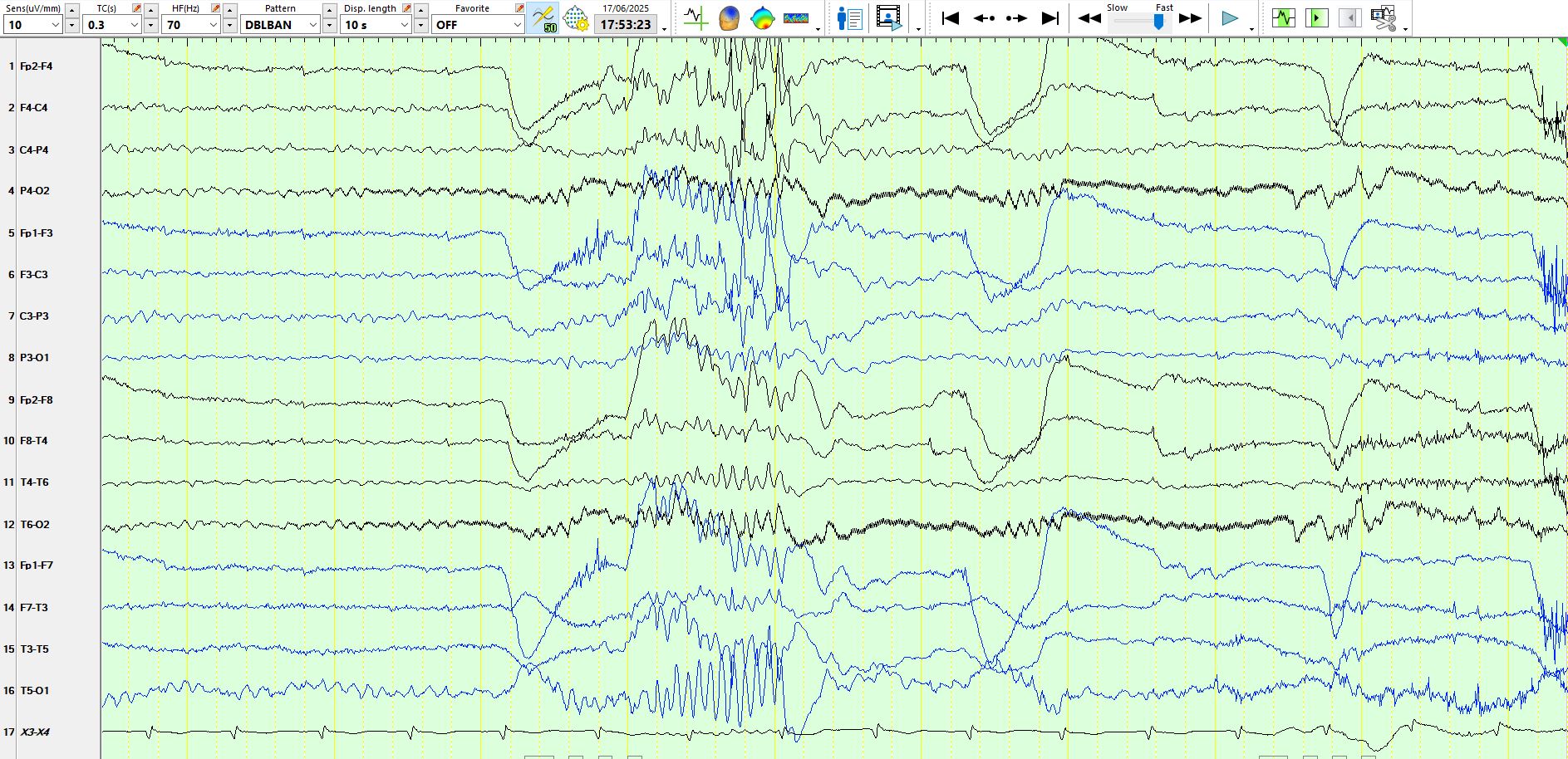
Task: Click the gray panel with left arrow icon
Action: point(1350,18)
